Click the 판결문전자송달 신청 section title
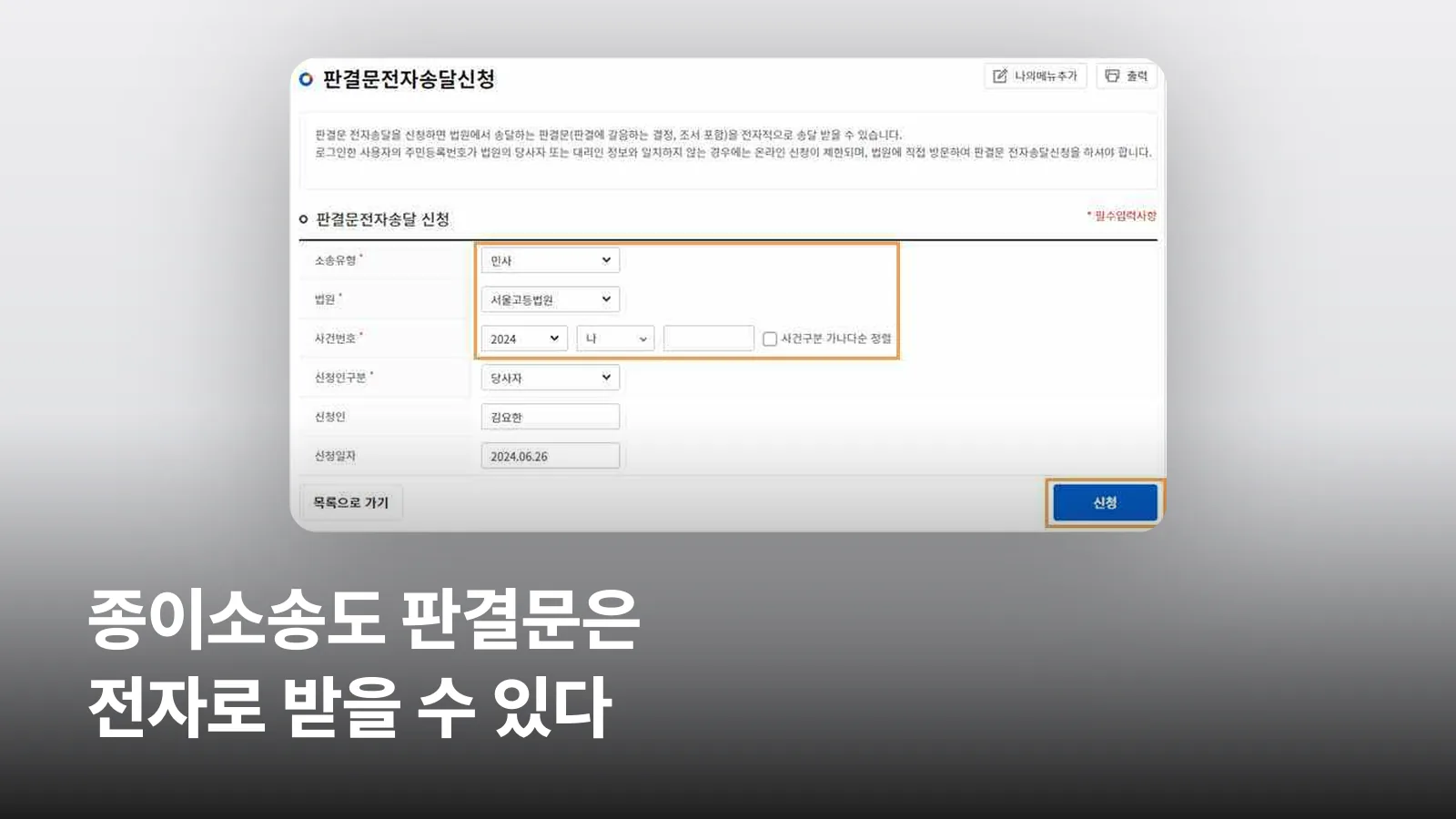The width and height of the screenshot is (1456, 819). pyautogui.click(x=382, y=219)
